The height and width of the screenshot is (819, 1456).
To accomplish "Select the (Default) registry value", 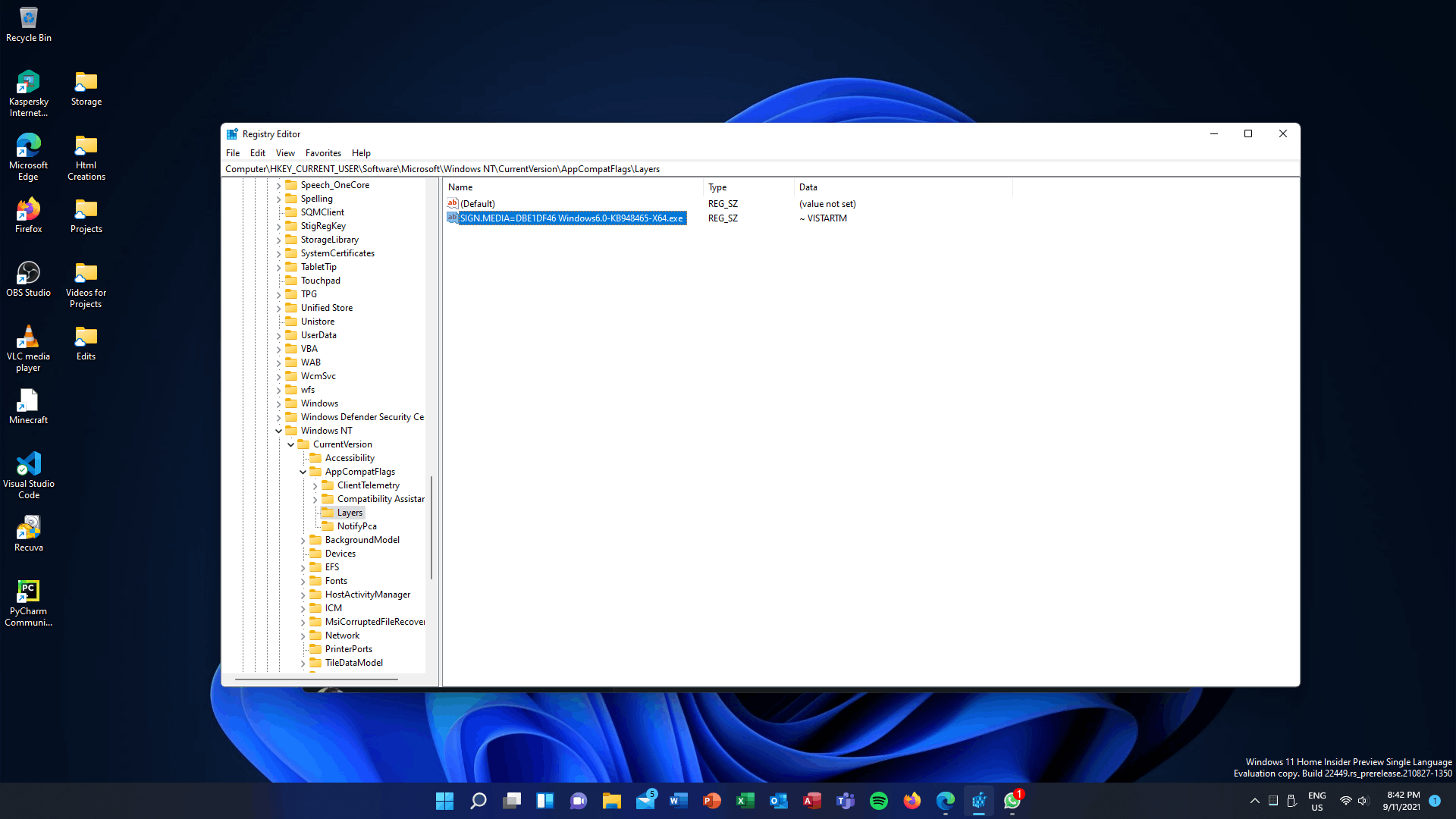I will click(478, 204).
